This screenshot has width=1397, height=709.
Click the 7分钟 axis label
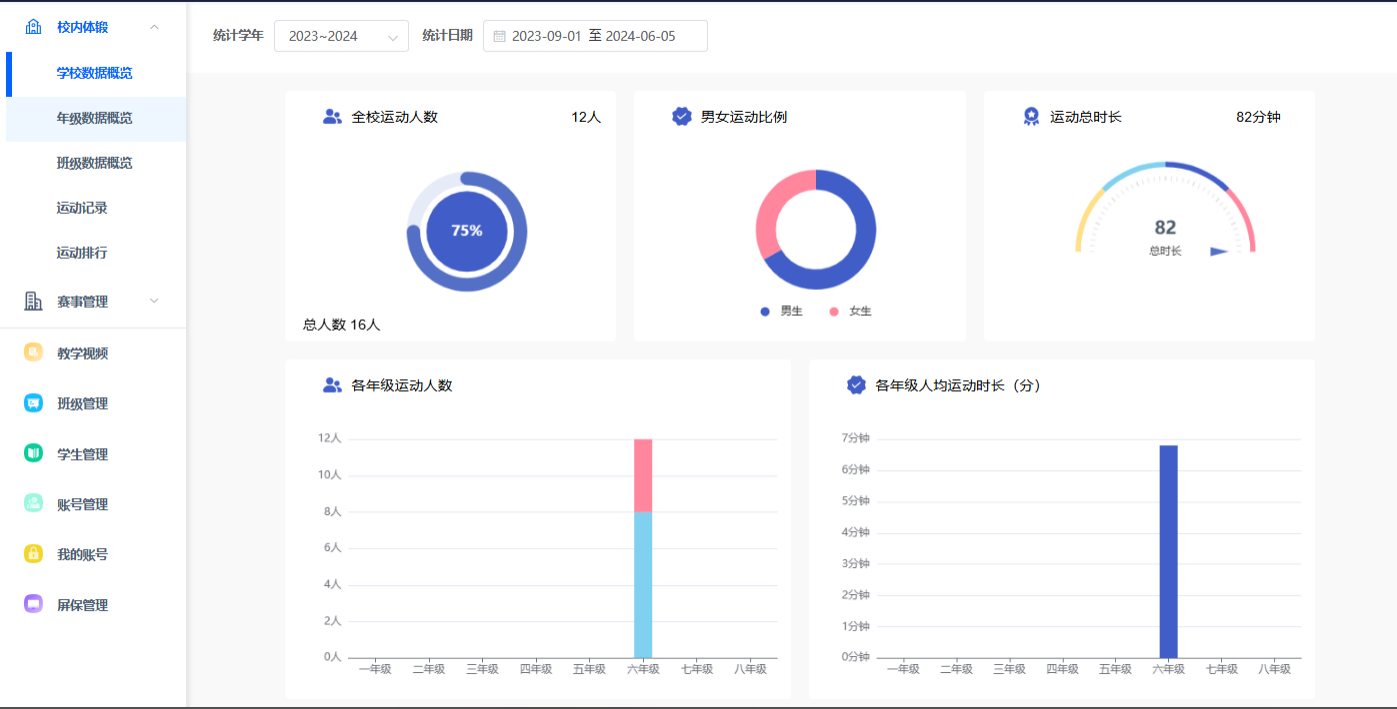click(855, 438)
